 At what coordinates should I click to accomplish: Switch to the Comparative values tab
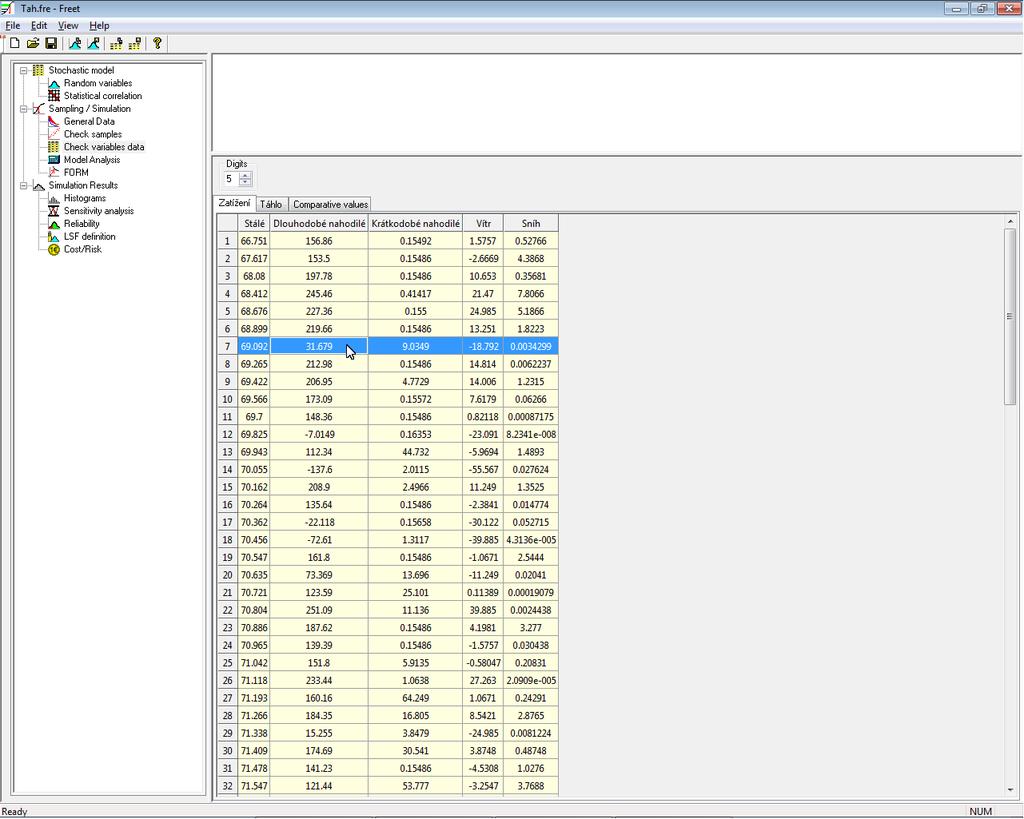[x=330, y=204]
